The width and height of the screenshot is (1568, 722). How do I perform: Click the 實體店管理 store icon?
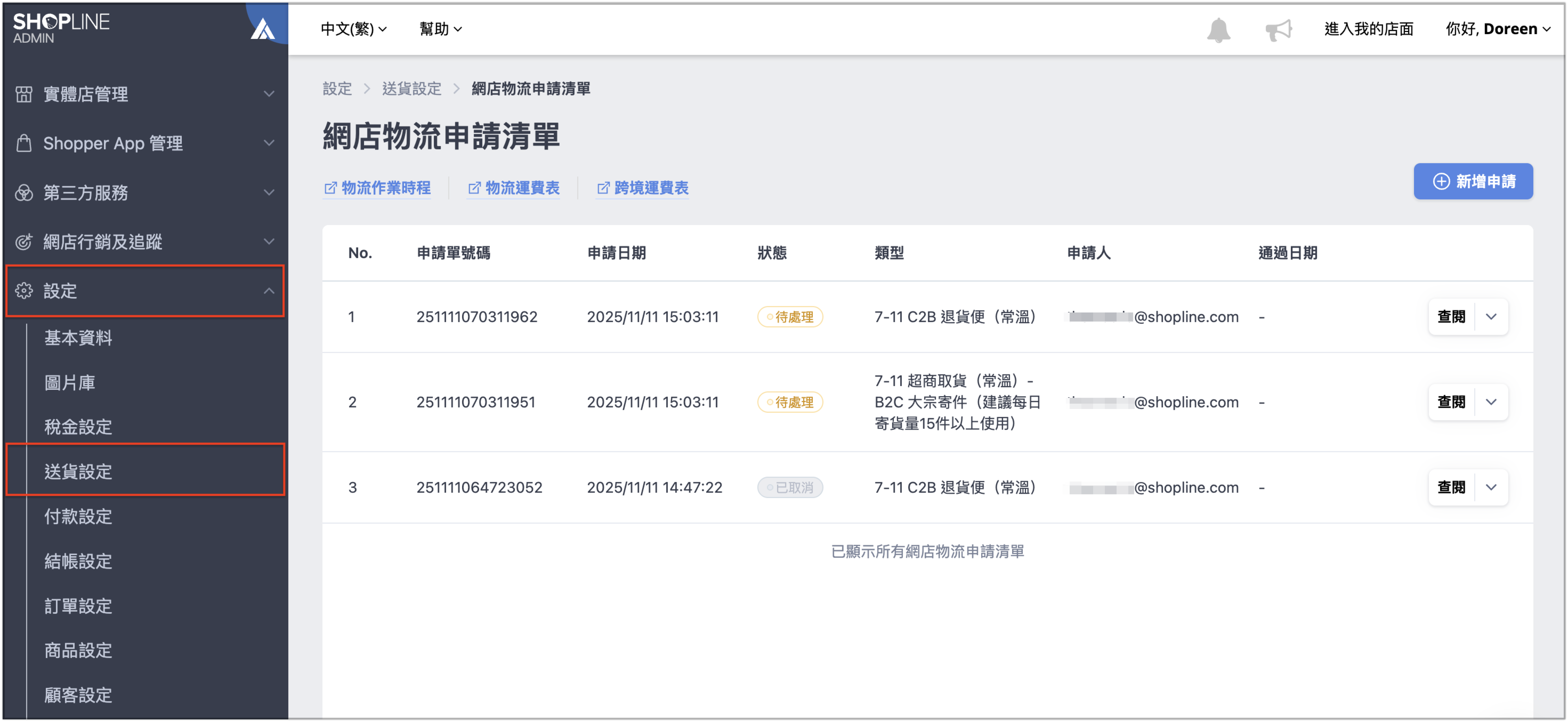tap(24, 94)
